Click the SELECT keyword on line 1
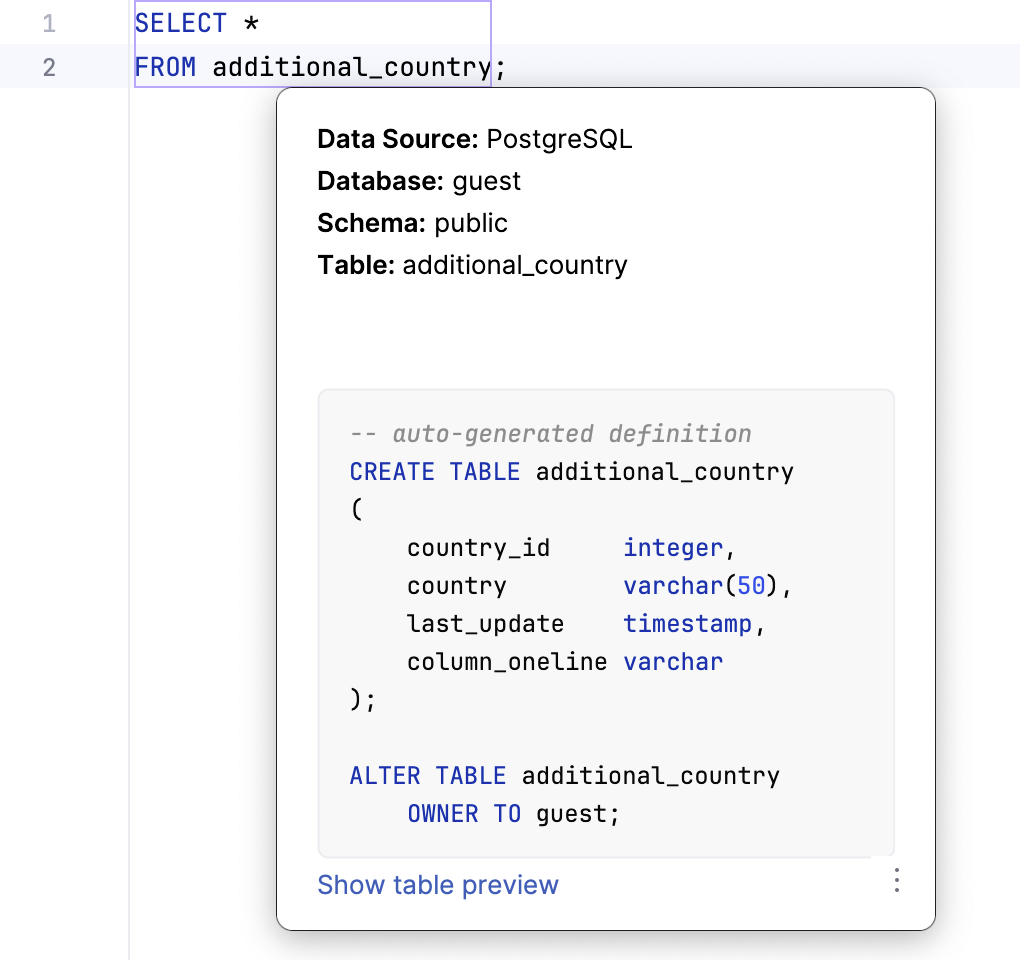This screenshot has width=1020, height=960. (180, 22)
